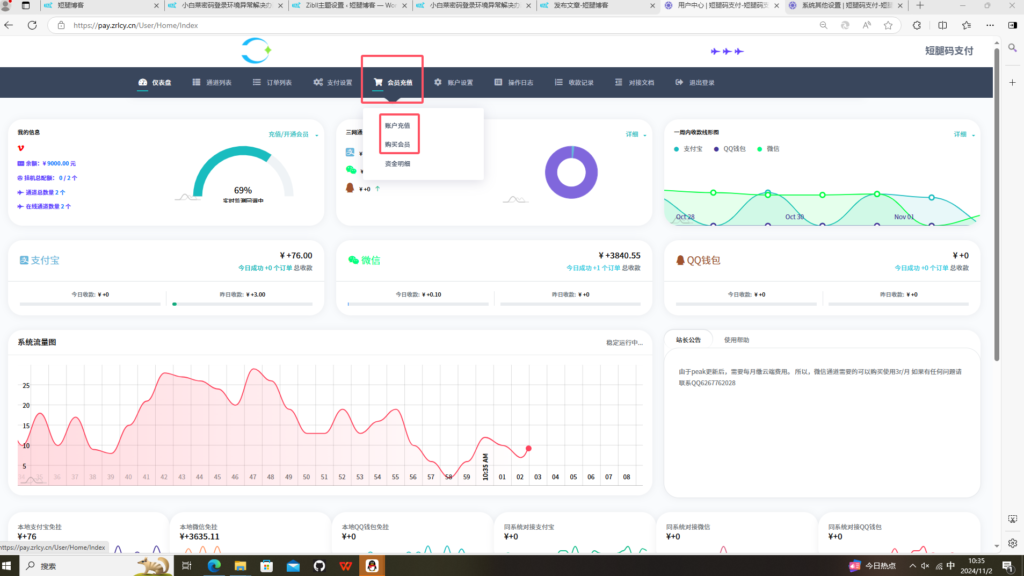Switch to the 使用帮助 tab

(x=736, y=340)
